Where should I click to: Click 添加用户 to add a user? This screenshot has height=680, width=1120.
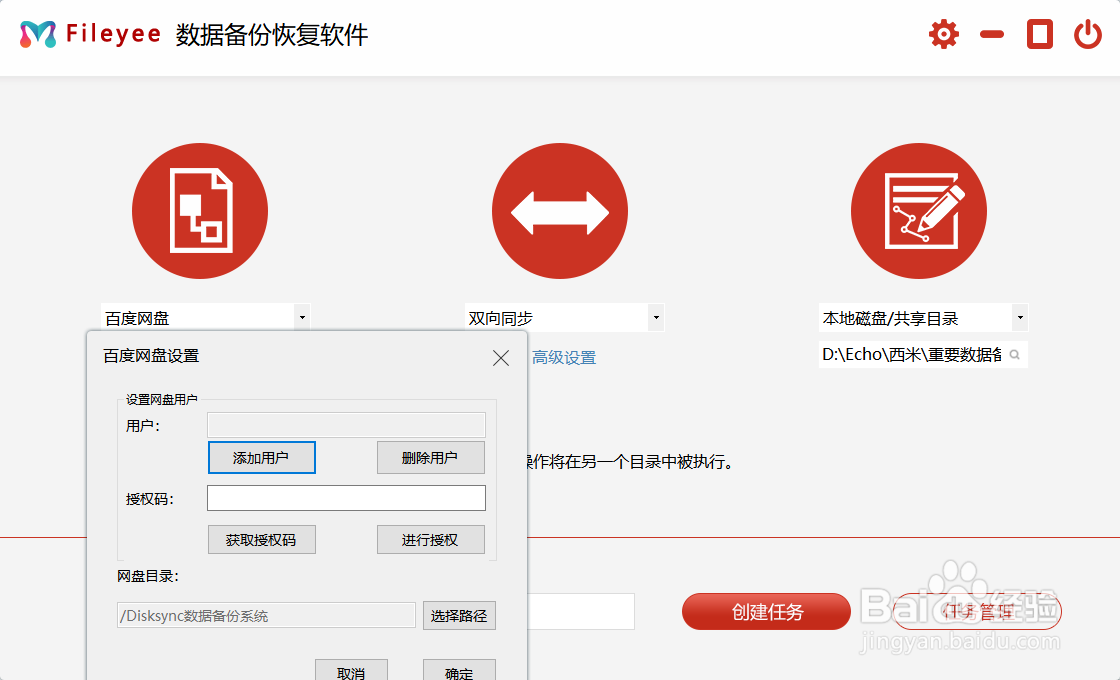click(261, 457)
